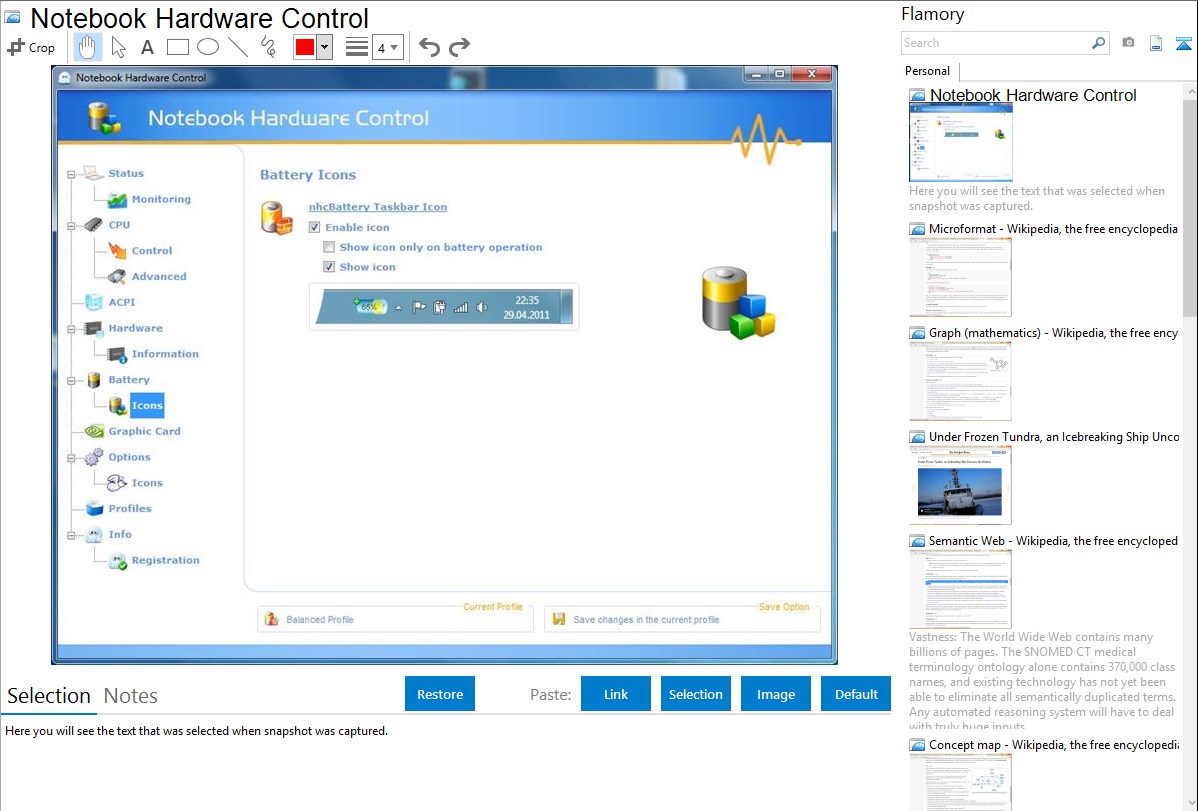Click the camera capture icon

click(1128, 43)
